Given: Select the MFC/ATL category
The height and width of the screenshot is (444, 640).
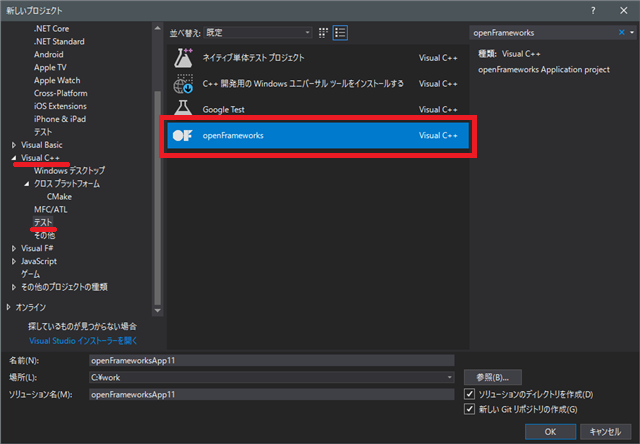Looking at the screenshot, I should tap(51, 209).
